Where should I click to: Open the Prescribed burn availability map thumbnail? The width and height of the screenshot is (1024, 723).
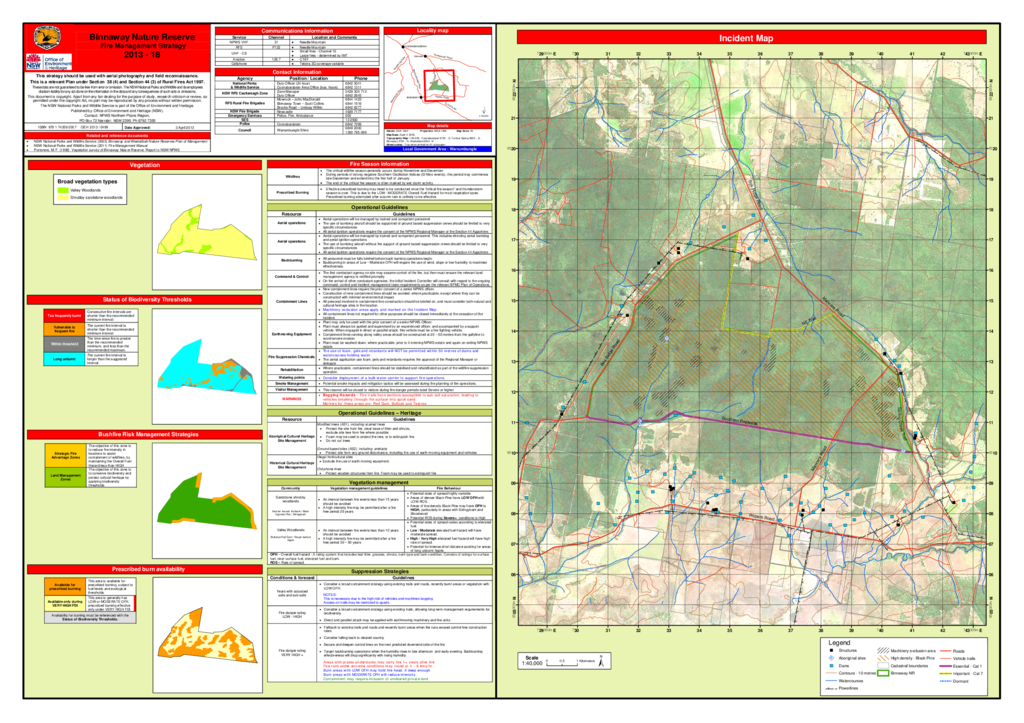point(207,635)
